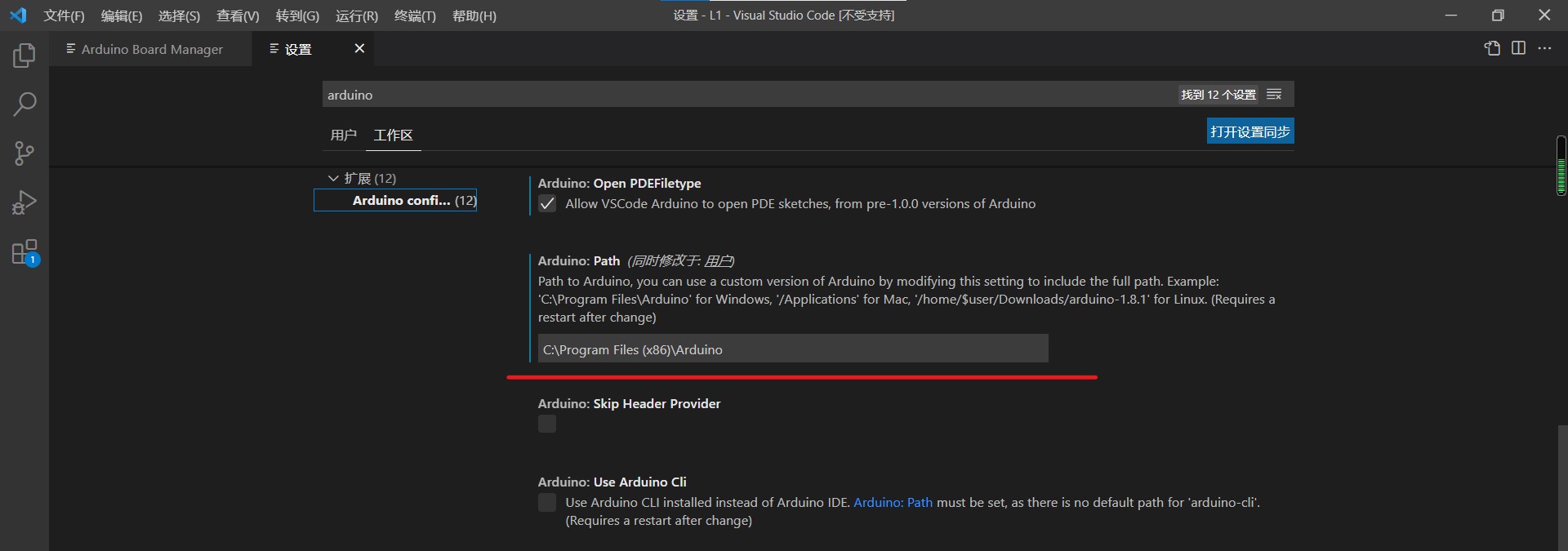Open the editor more actions menu
The width and height of the screenshot is (1568, 551).
(1544, 48)
